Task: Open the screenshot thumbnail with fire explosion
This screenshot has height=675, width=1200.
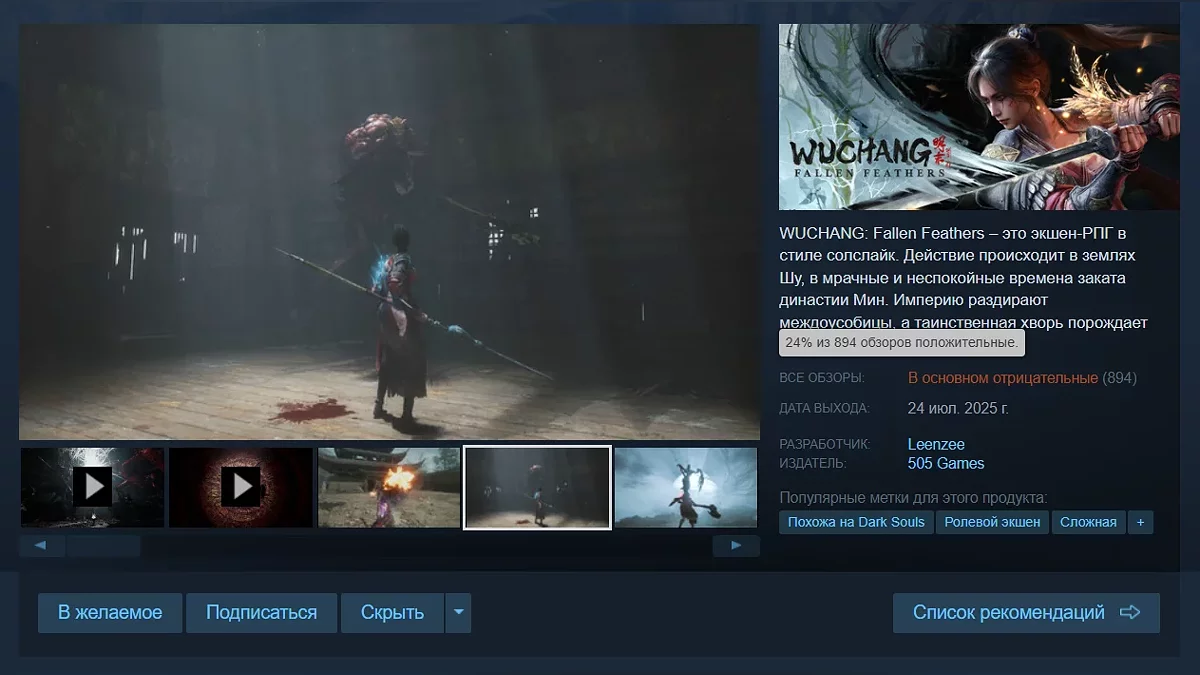Action: (389, 487)
